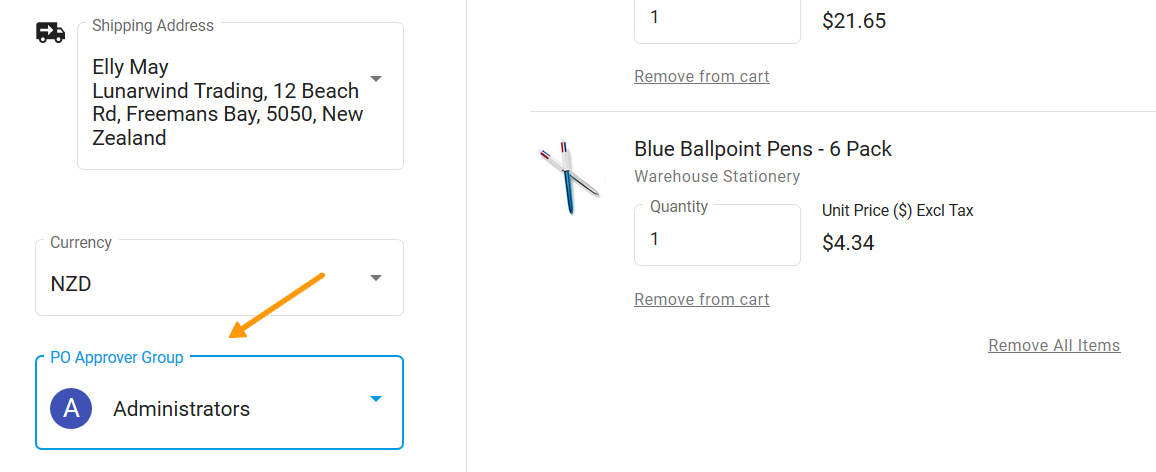Remove Blue Ballpoint Pens from cart
1156x472 pixels.
click(x=701, y=300)
